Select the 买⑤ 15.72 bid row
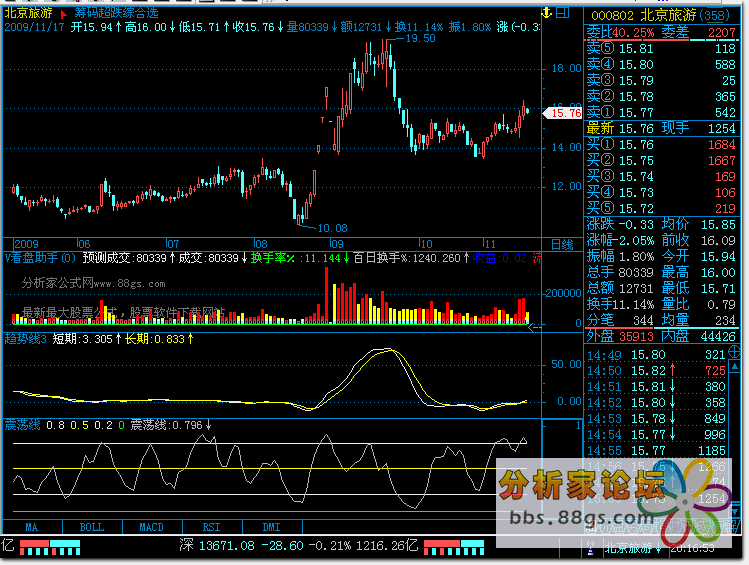This screenshot has height=565, width=749. [x=661, y=209]
